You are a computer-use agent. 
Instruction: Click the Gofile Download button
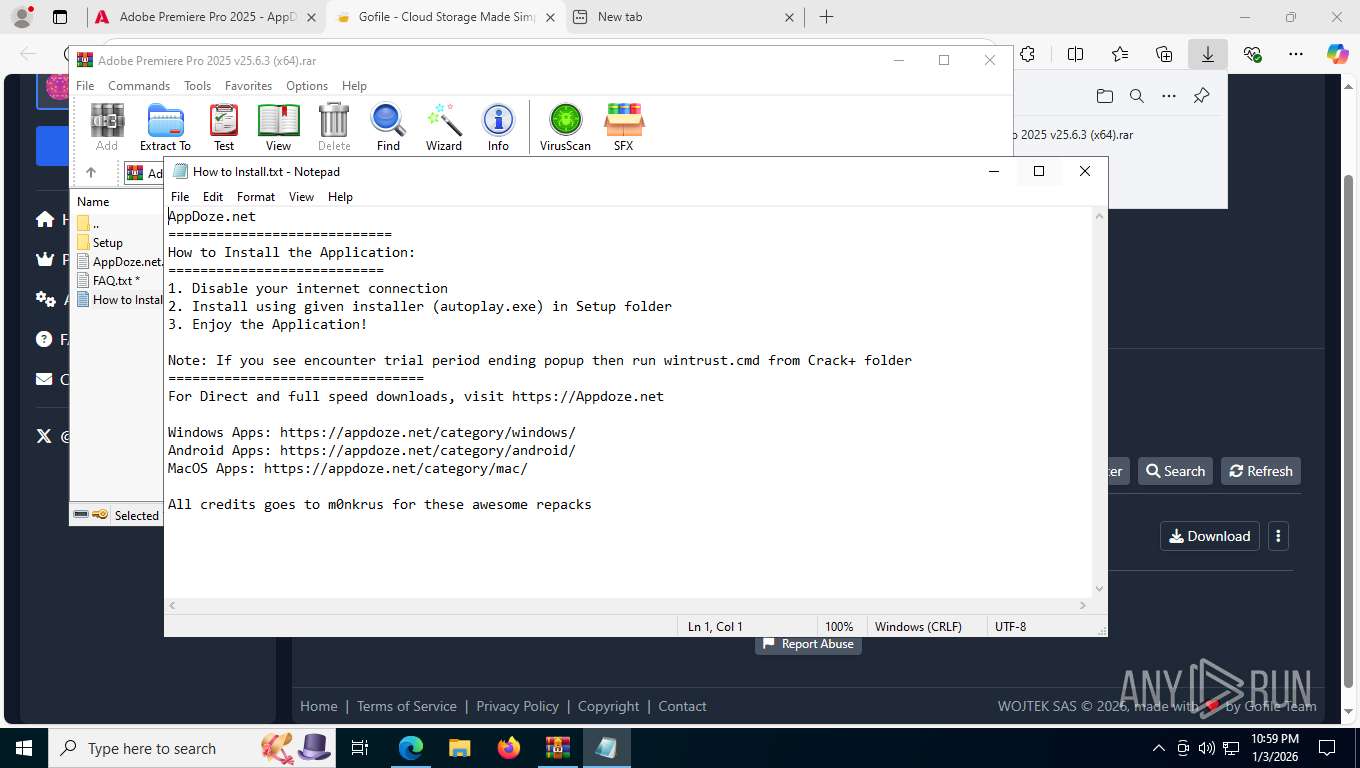coord(1210,536)
